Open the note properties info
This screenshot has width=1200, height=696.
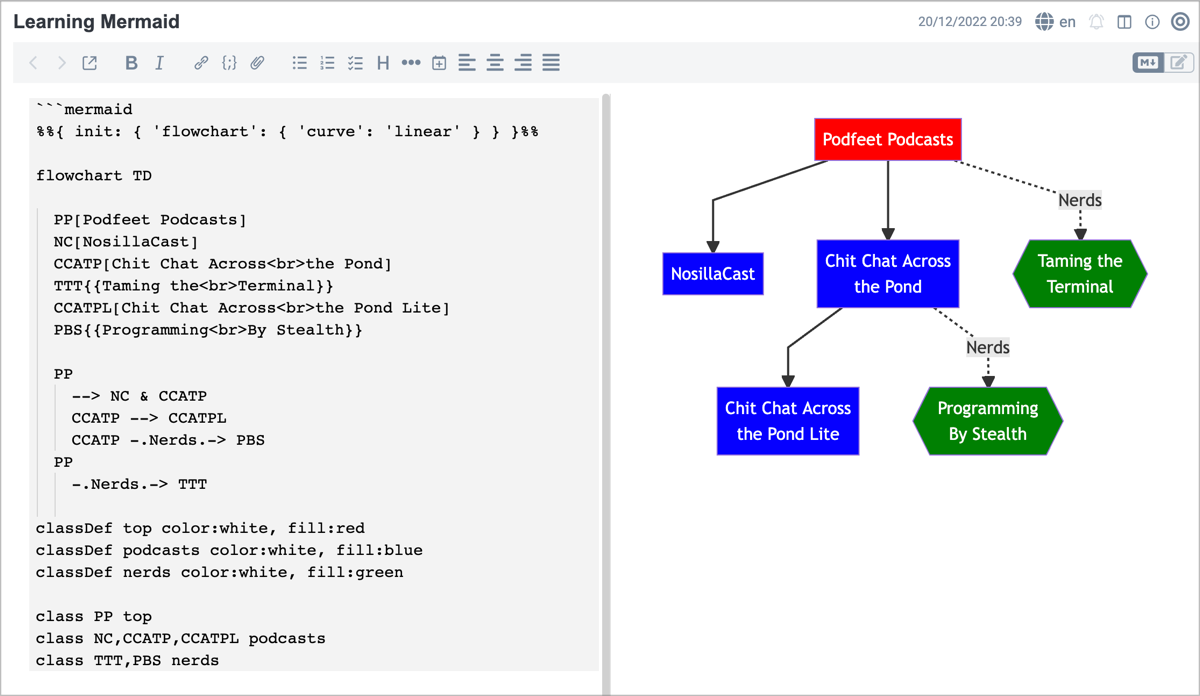click(1152, 22)
